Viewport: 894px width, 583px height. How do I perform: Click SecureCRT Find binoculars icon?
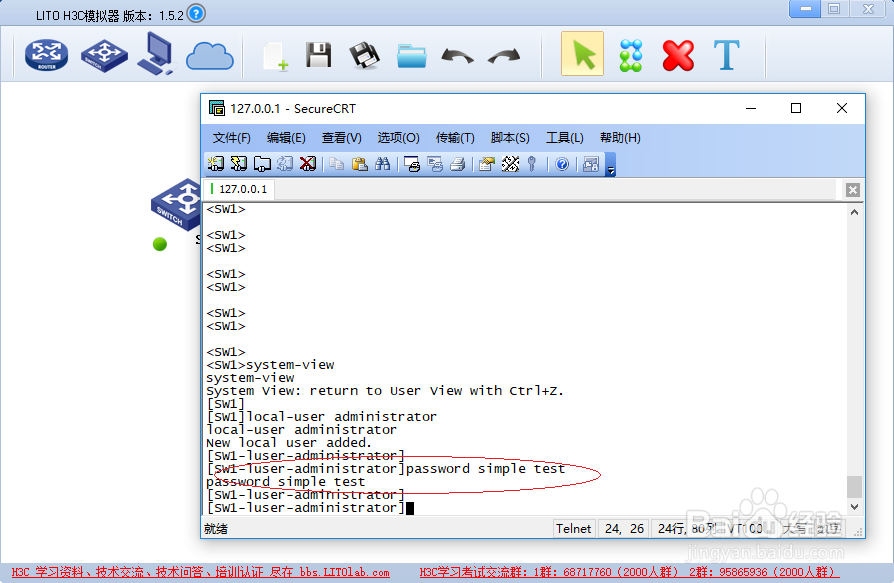(383, 164)
